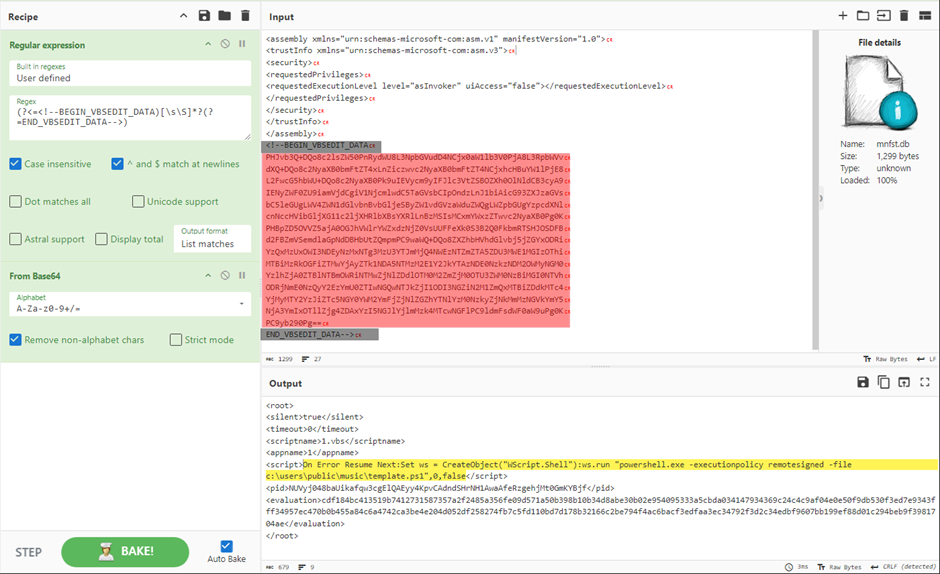Reset the pane layout icon

click(x=925, y=16)
